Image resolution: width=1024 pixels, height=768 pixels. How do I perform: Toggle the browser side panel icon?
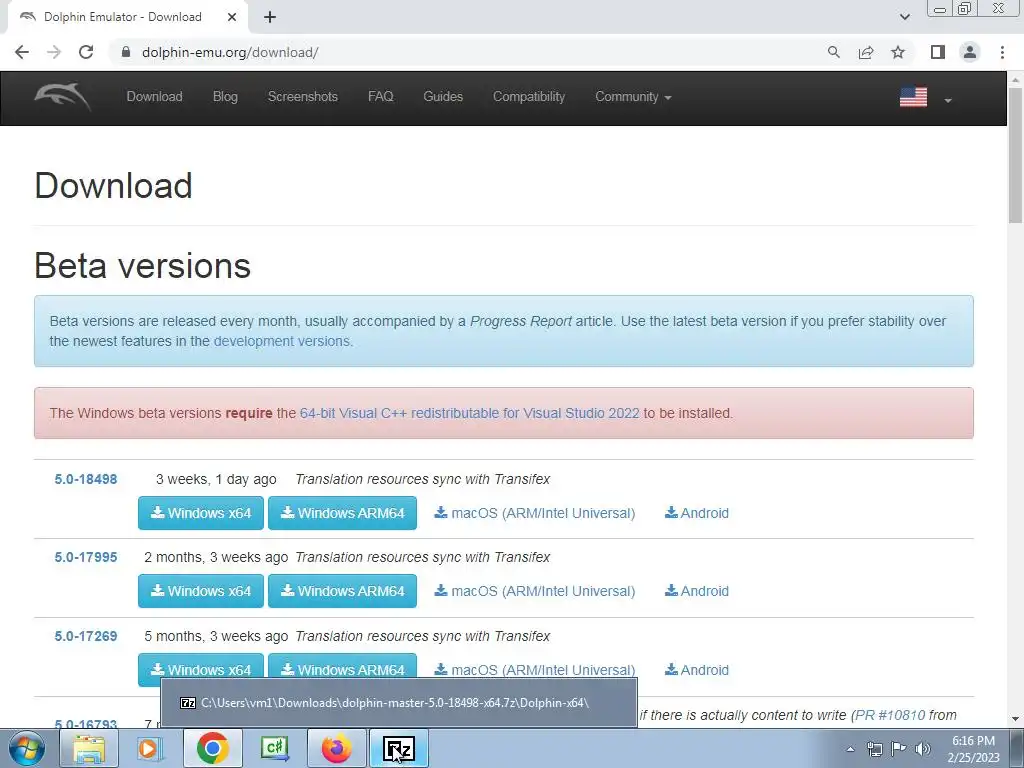tap(938, 52)
